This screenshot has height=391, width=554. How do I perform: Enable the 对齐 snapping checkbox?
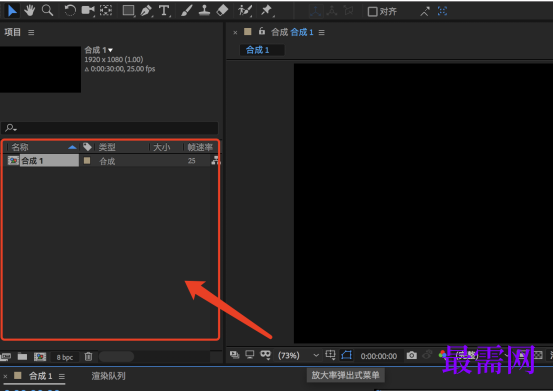point(372,12)
